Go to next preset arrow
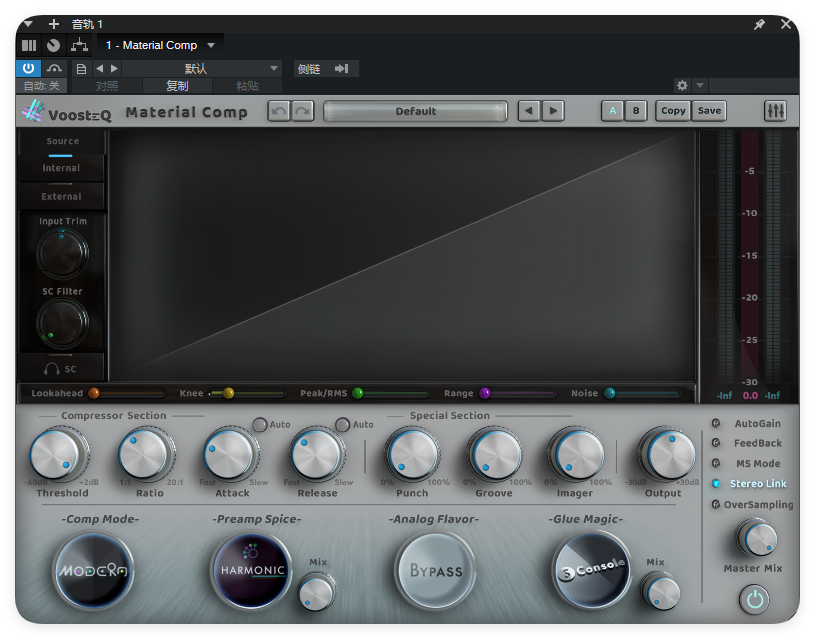Viewport: 815px width, 639px height. (x=553, y=111)
